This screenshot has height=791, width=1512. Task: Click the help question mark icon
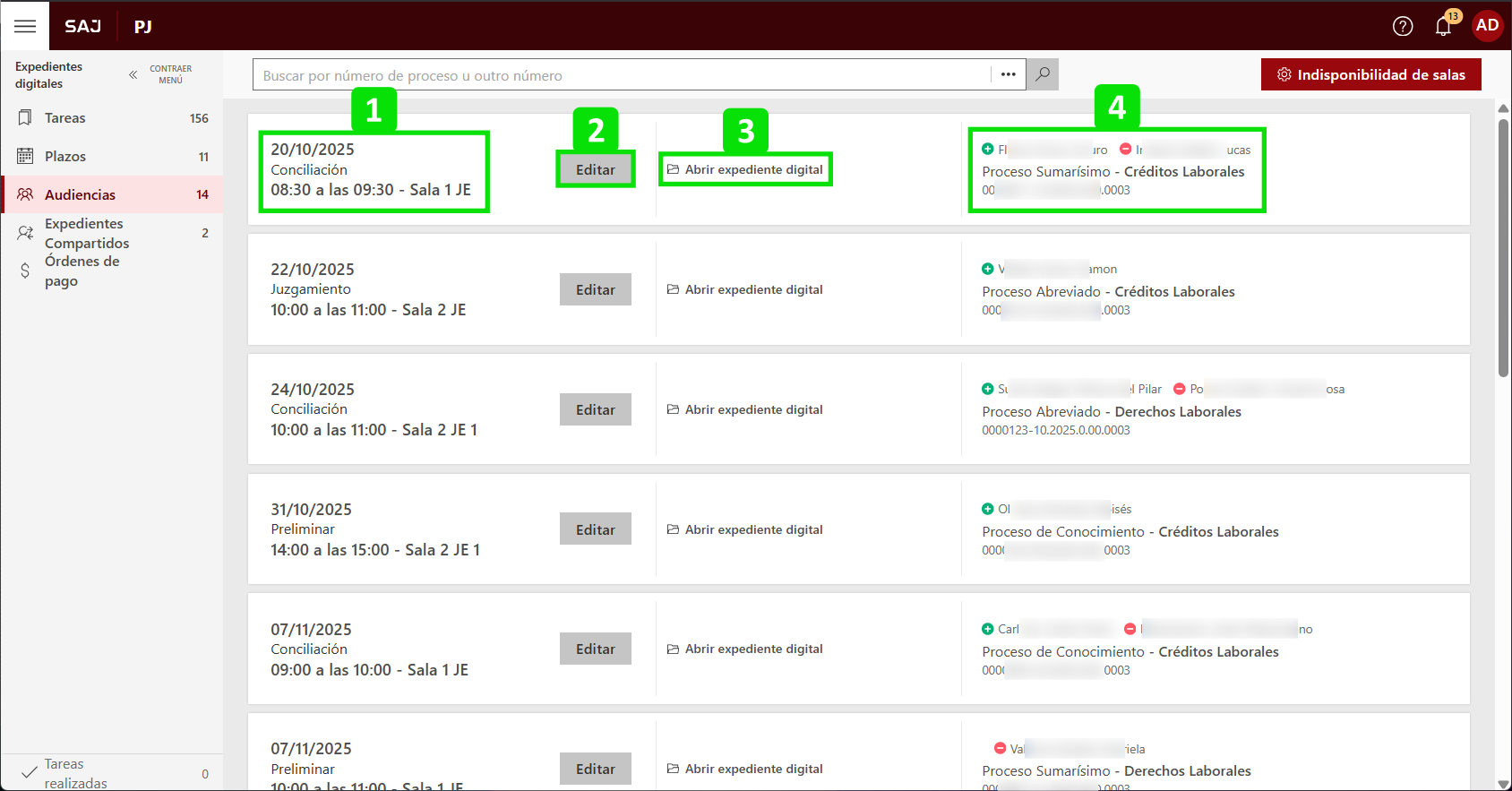[1403, 26]
